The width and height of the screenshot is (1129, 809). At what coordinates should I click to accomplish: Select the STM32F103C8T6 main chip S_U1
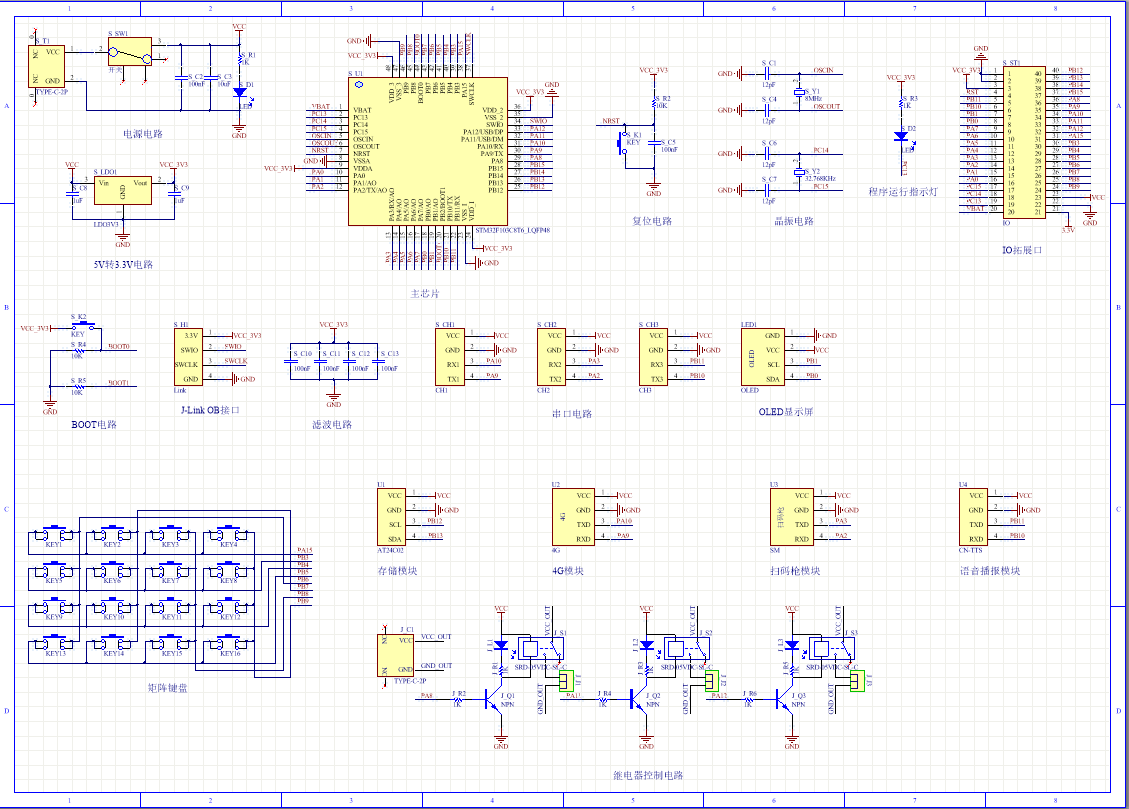click(x=428, y=151)
